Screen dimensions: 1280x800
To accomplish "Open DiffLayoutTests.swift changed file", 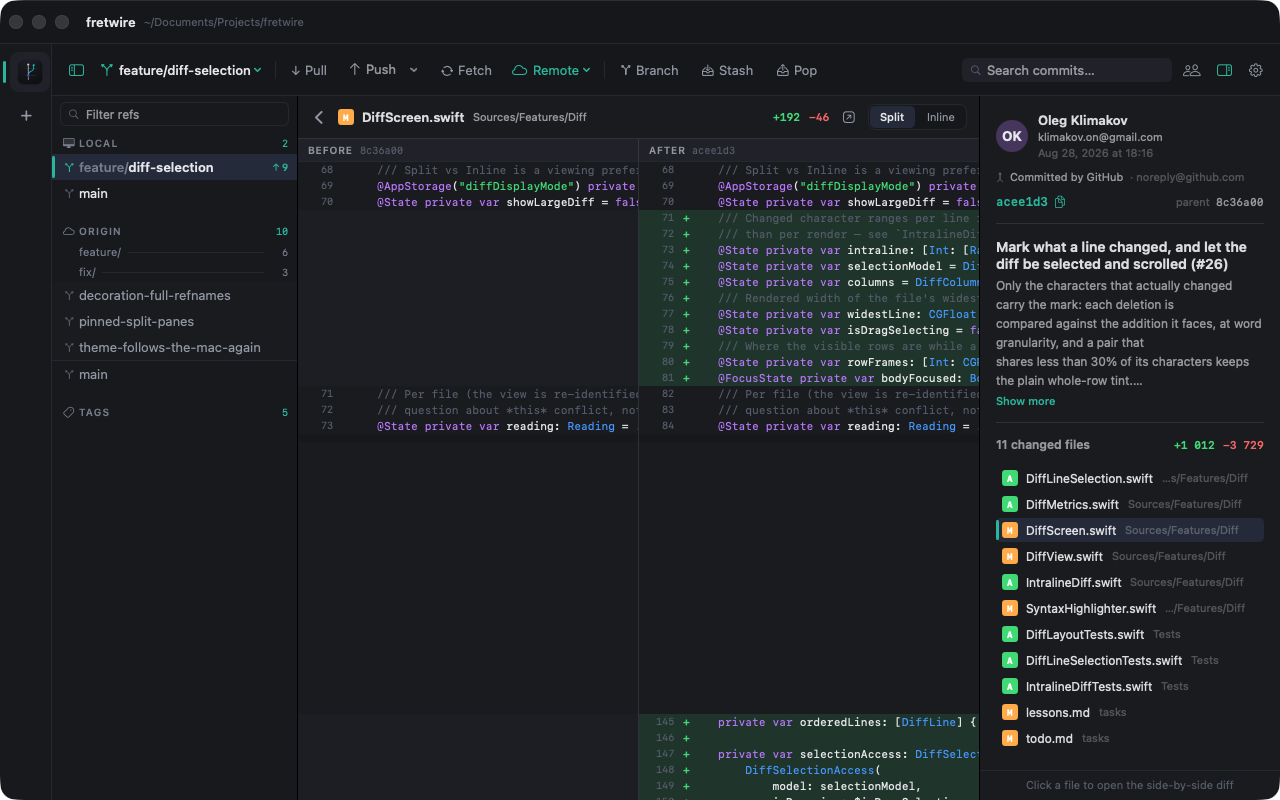I will click(1130, 634).
